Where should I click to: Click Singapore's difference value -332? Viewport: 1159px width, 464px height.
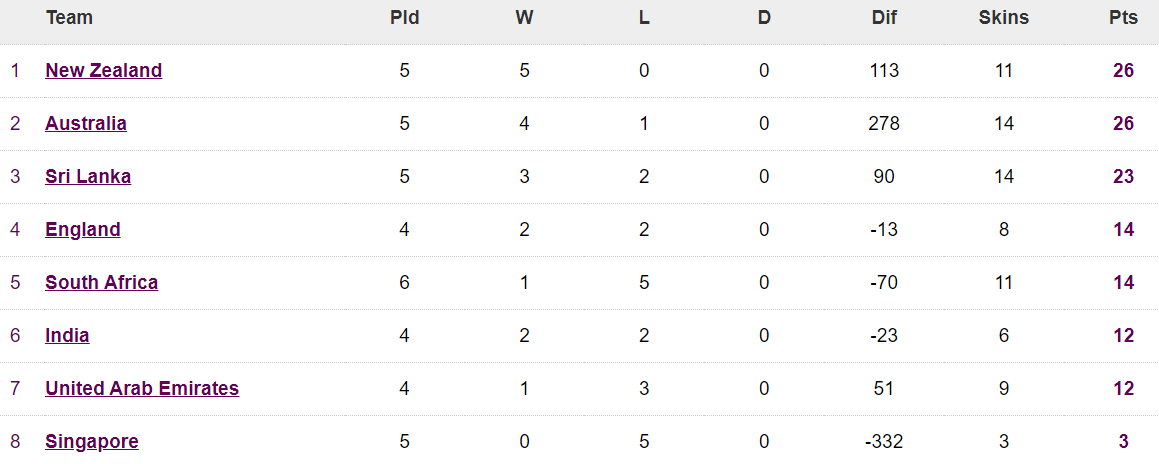pyautogui.click(x=884, y=441)
